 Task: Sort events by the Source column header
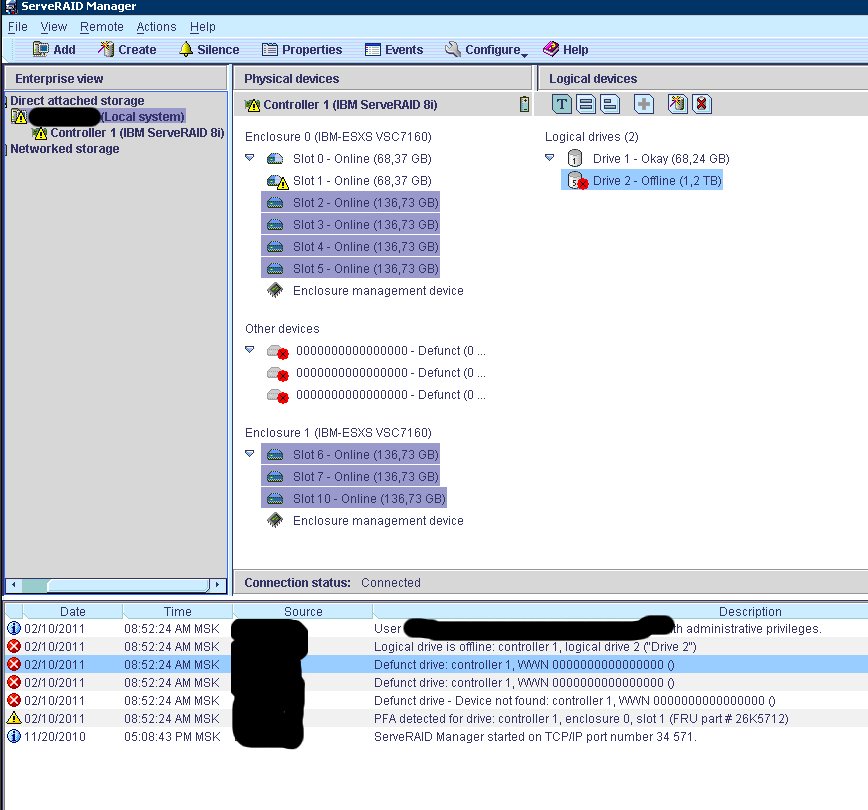click(x=303, y=611)
